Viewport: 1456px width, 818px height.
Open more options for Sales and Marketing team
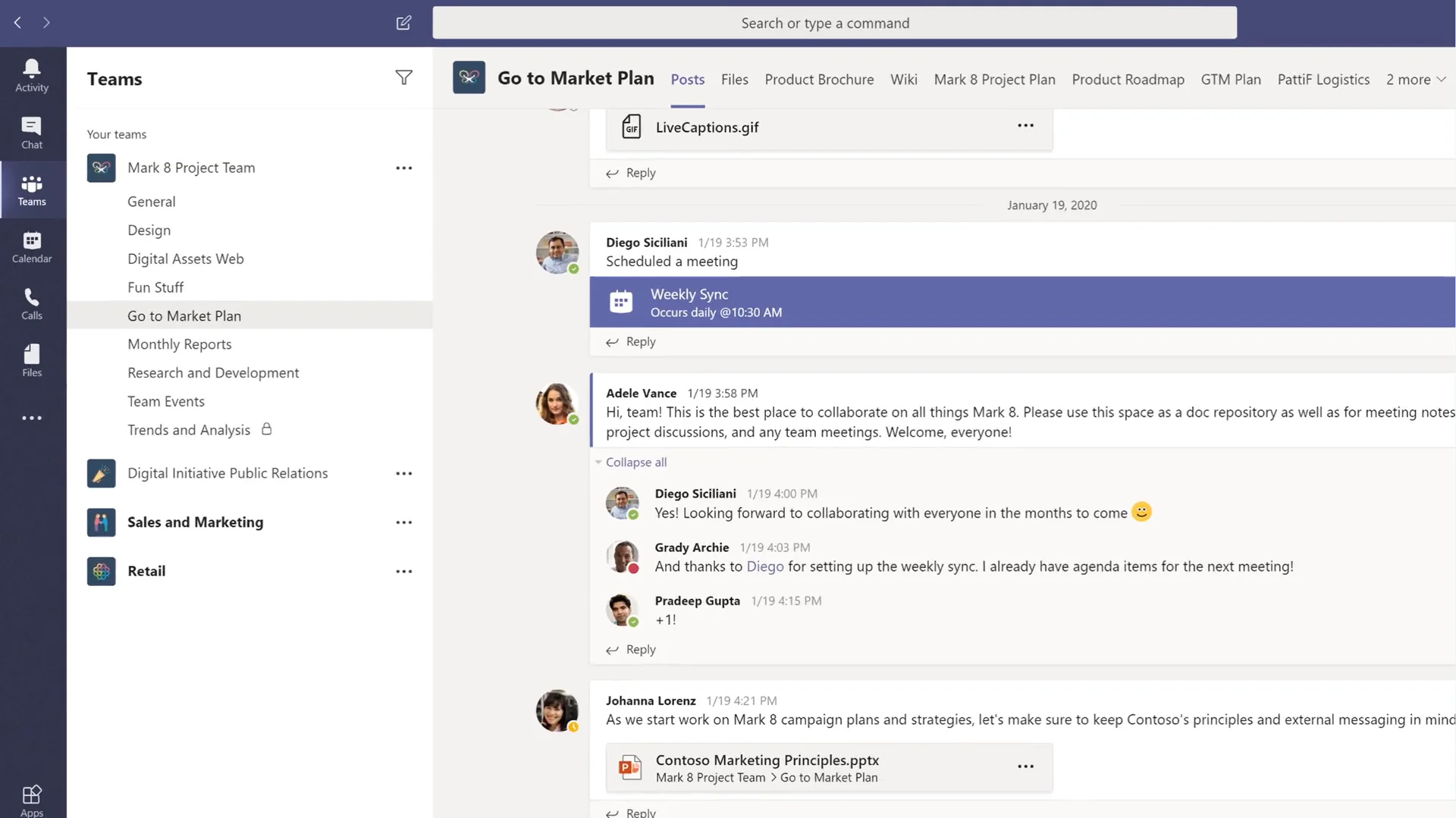403,522
